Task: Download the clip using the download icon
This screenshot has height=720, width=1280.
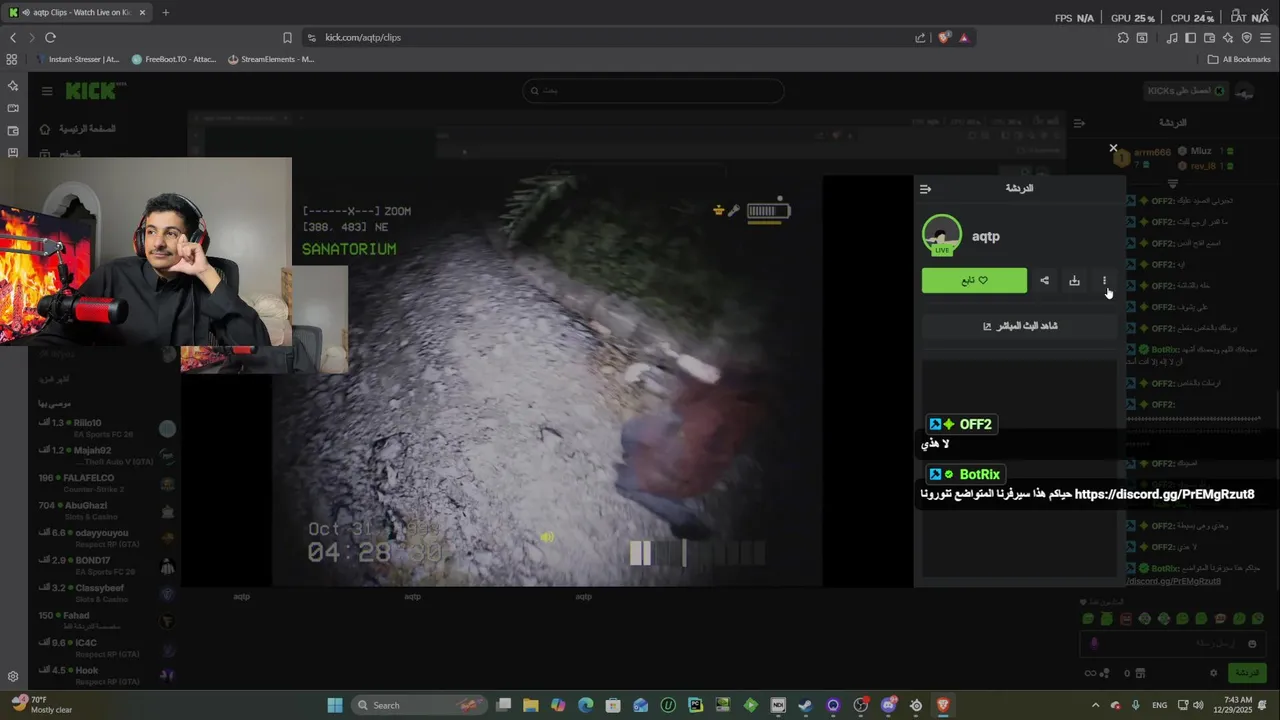Action: pyautogui.click(x=1074, y=281)
